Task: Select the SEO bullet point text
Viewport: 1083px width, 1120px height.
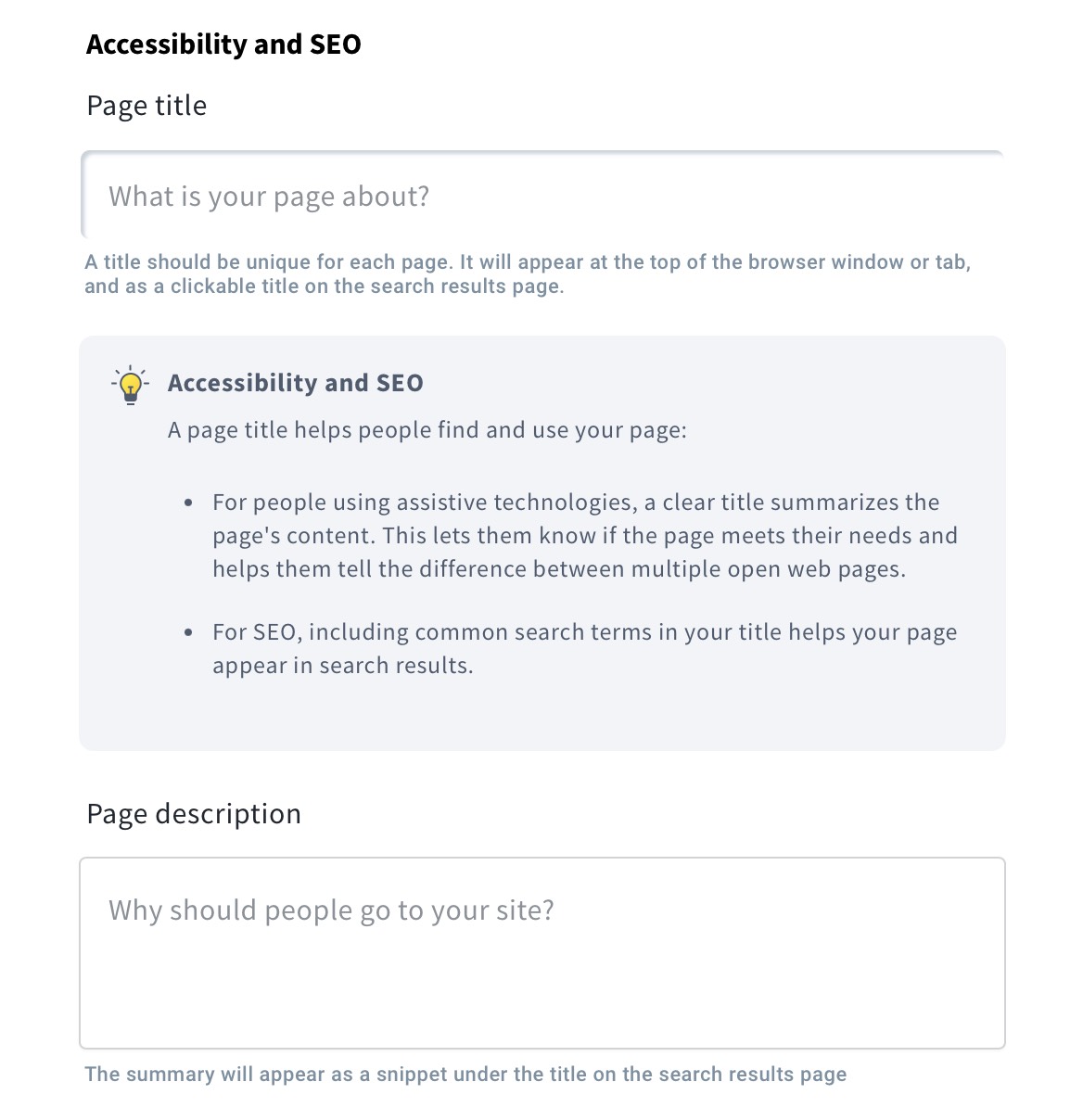Action: (x=584, y=648)
